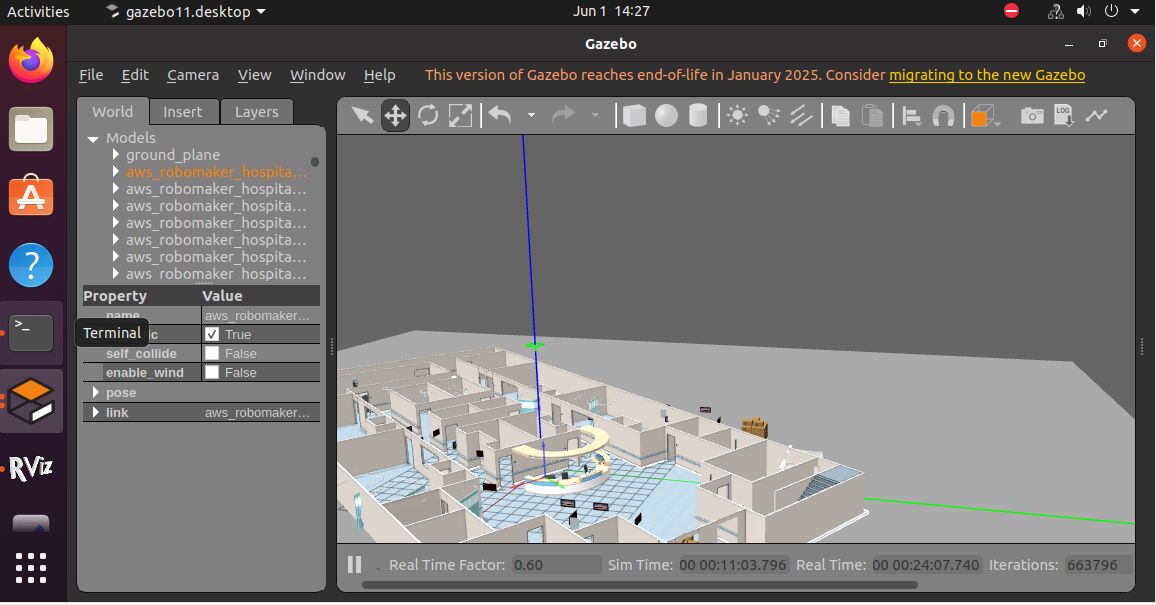Take a screenshot with camera icon
Image resolution: width=1156 pixels, height=605 pixels.
pos(1031,116)
